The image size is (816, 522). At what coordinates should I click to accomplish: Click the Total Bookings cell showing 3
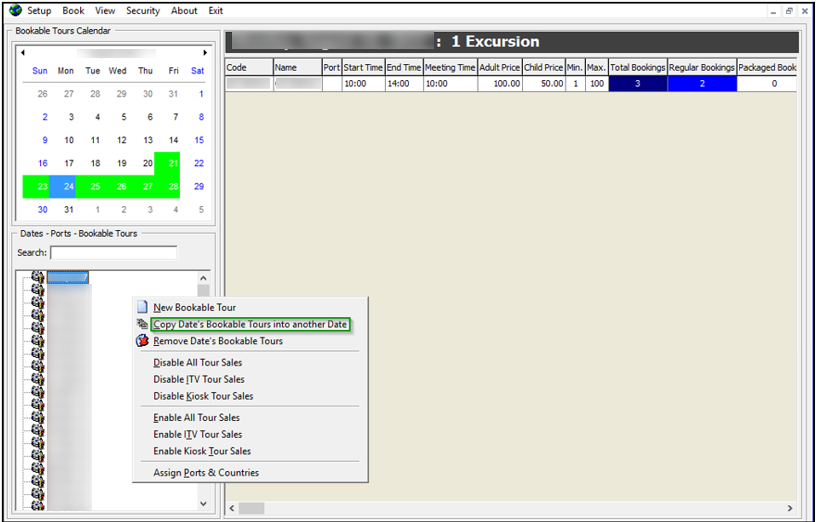click(x=638, y=84)
